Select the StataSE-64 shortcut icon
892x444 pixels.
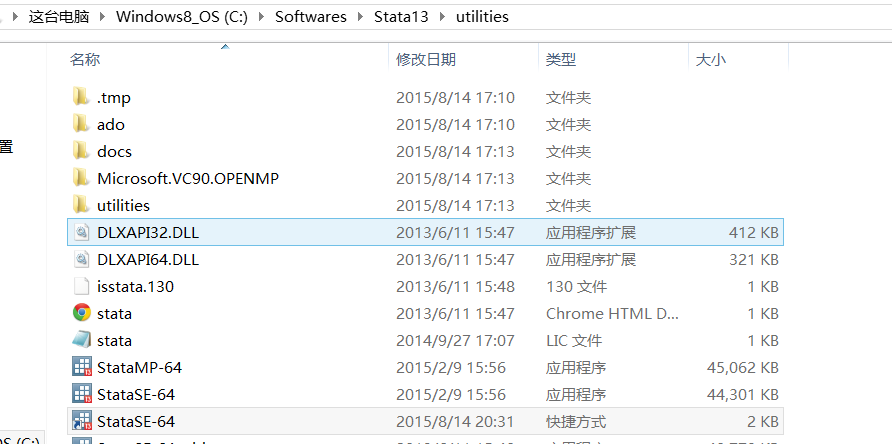point(82,421)
